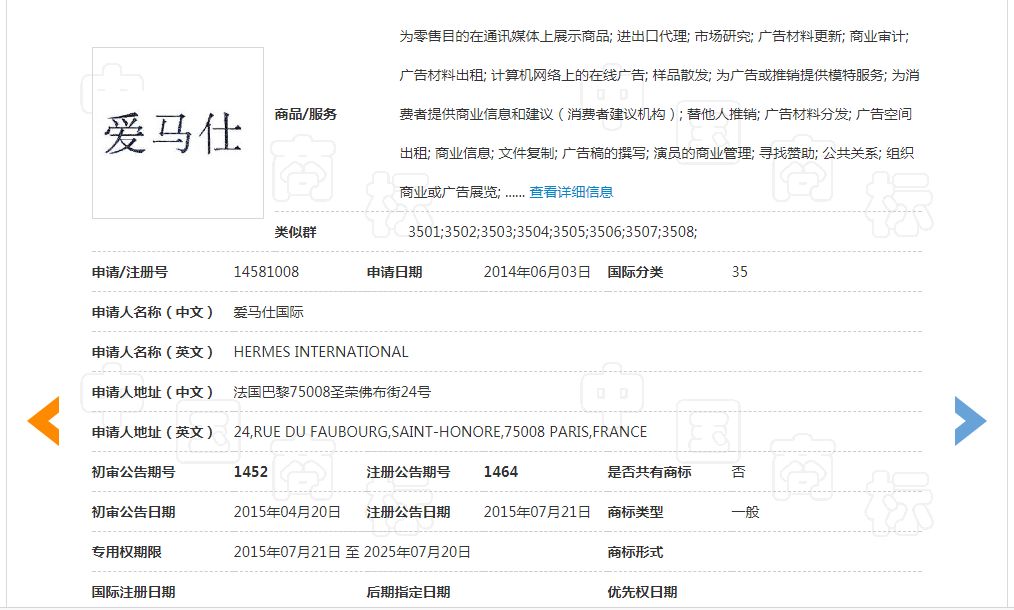Go to next record with blue arrow
Screen dimensions: 1014x610
(x=970, y=420)
